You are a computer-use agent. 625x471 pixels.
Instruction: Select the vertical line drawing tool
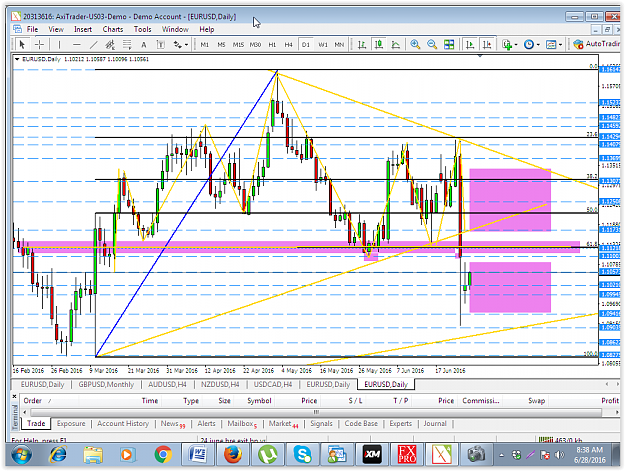[59, 44]
